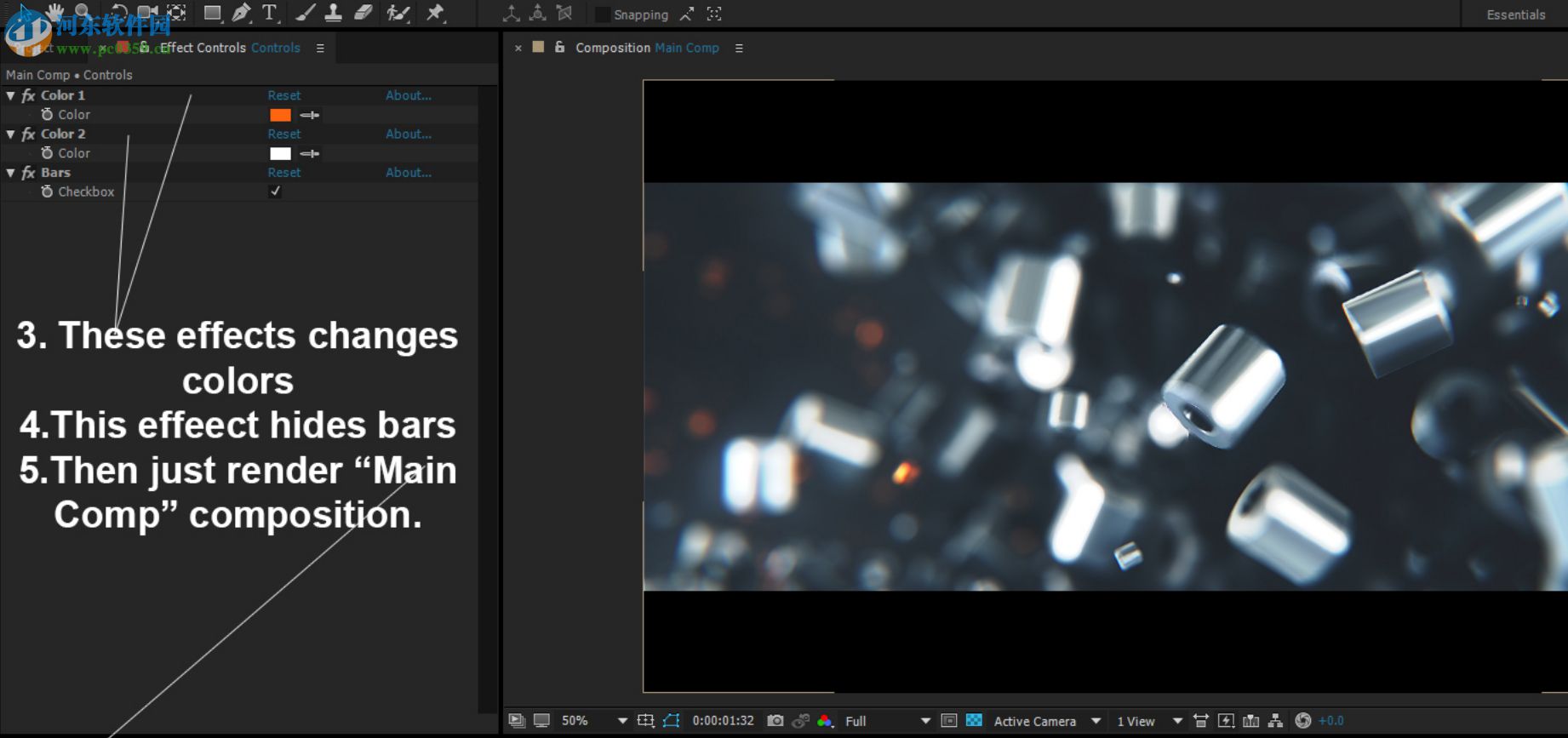The width and height of the screenshot is (1568, 738).
Task: Click About for the Bars effect
Action: [x=408, y=172]
